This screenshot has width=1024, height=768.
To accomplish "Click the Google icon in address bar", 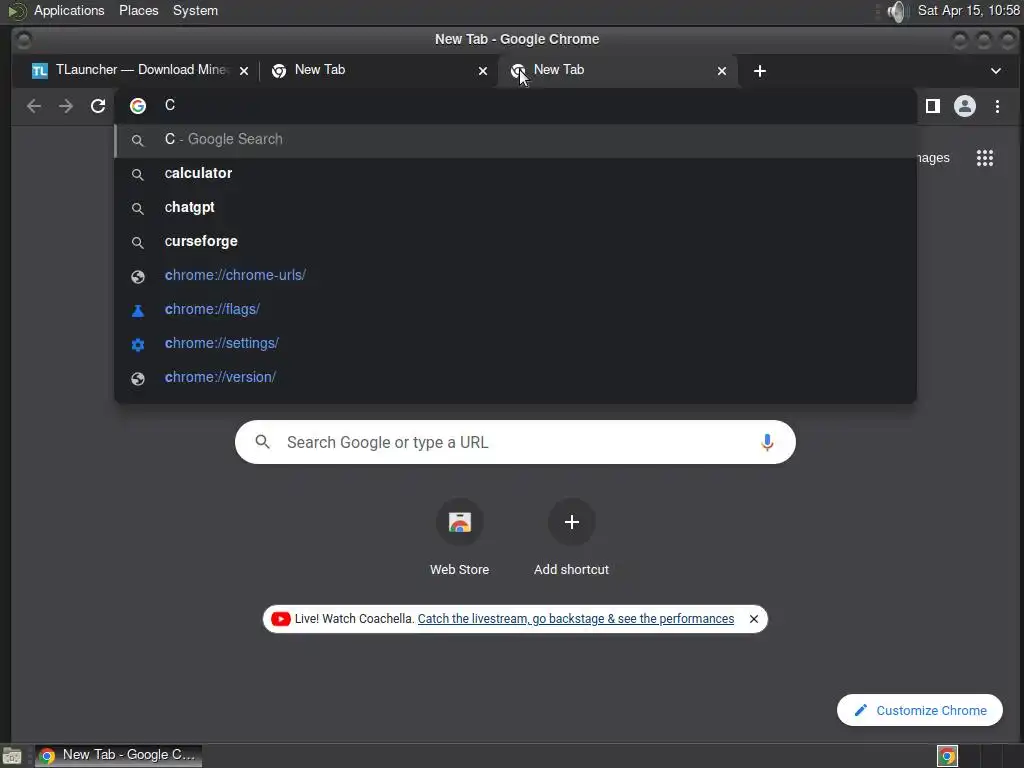I will (138, 106).
